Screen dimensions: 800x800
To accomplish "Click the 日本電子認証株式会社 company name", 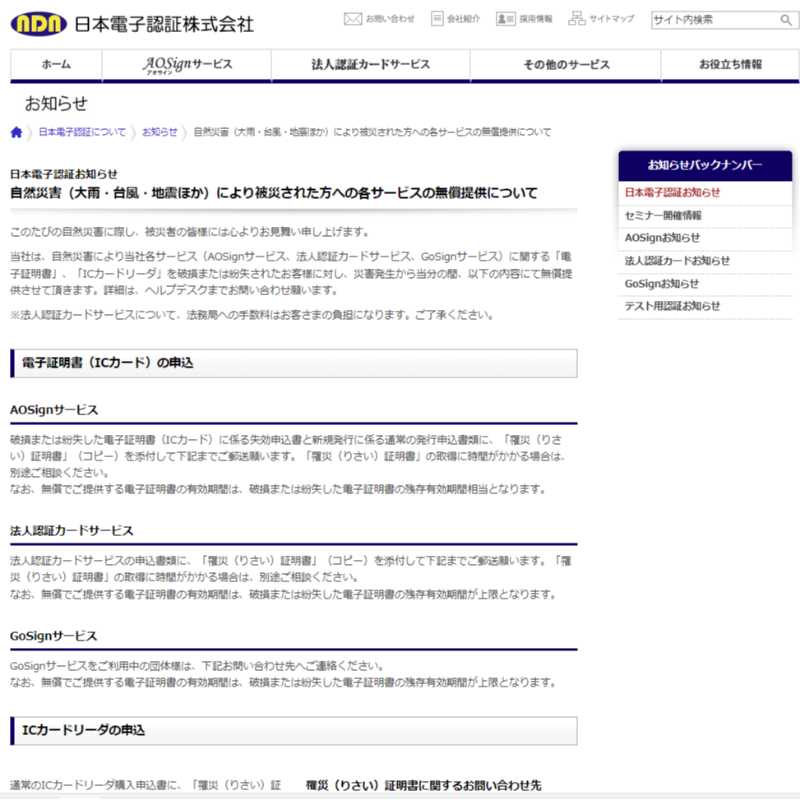I will 164,24.
